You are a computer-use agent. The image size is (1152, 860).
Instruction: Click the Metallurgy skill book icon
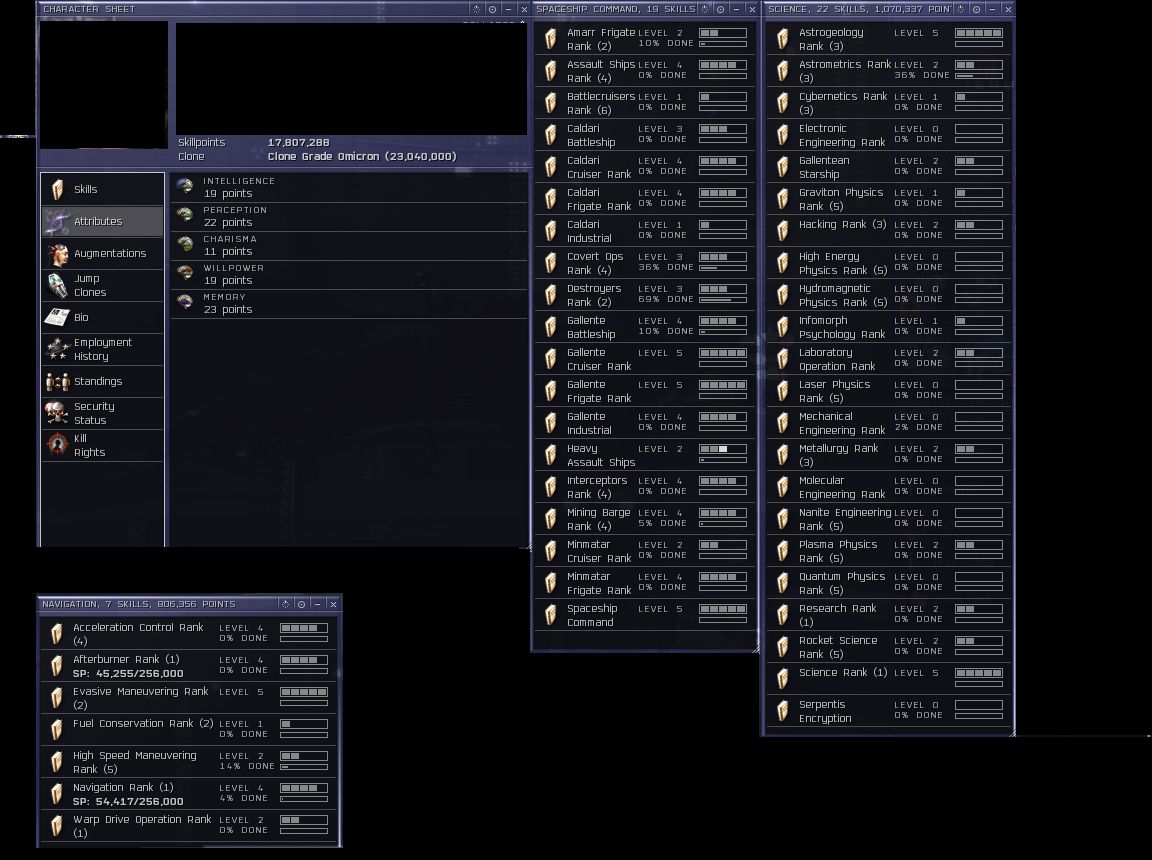(x=782, y=455)
